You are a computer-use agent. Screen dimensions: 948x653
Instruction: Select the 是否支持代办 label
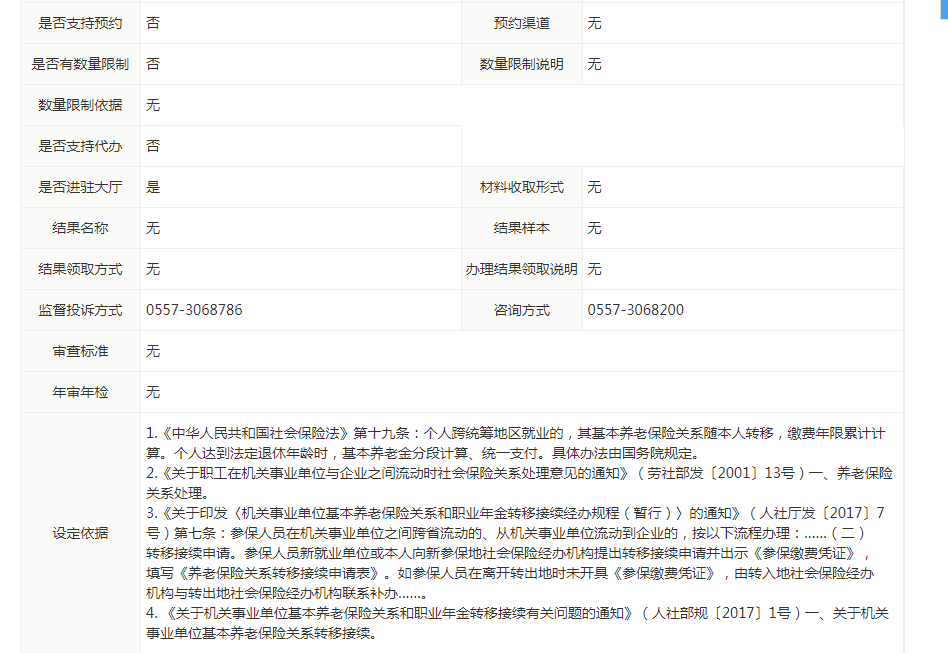tap(80, 146)
